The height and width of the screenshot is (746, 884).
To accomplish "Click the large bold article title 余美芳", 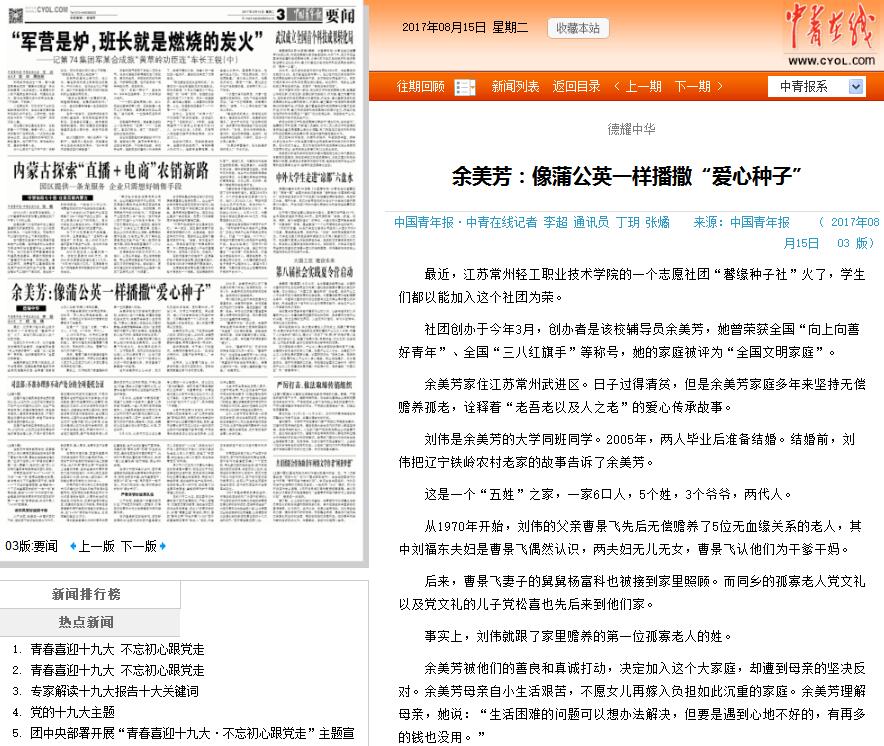I will point(626,176).
